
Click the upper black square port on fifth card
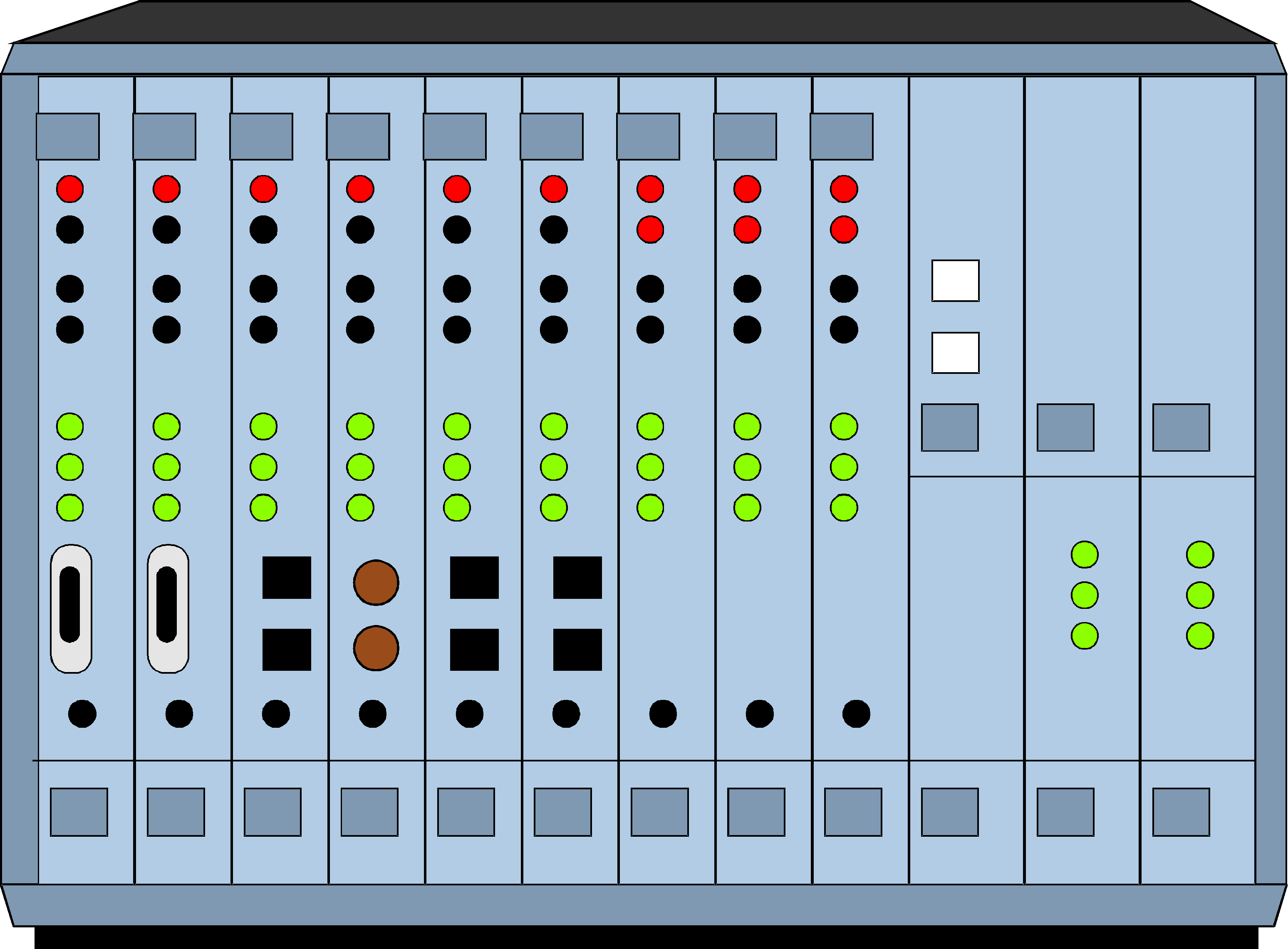pos(474,577)
